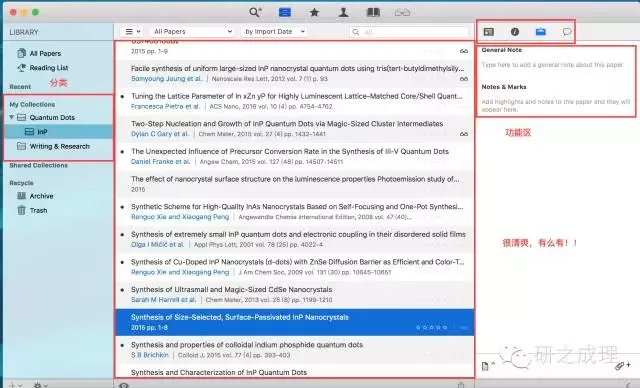This screenshot has width=640, height=388.
Task: Select paper 'The effect of nanocrystal surface structure'
Action: [295, 184]
